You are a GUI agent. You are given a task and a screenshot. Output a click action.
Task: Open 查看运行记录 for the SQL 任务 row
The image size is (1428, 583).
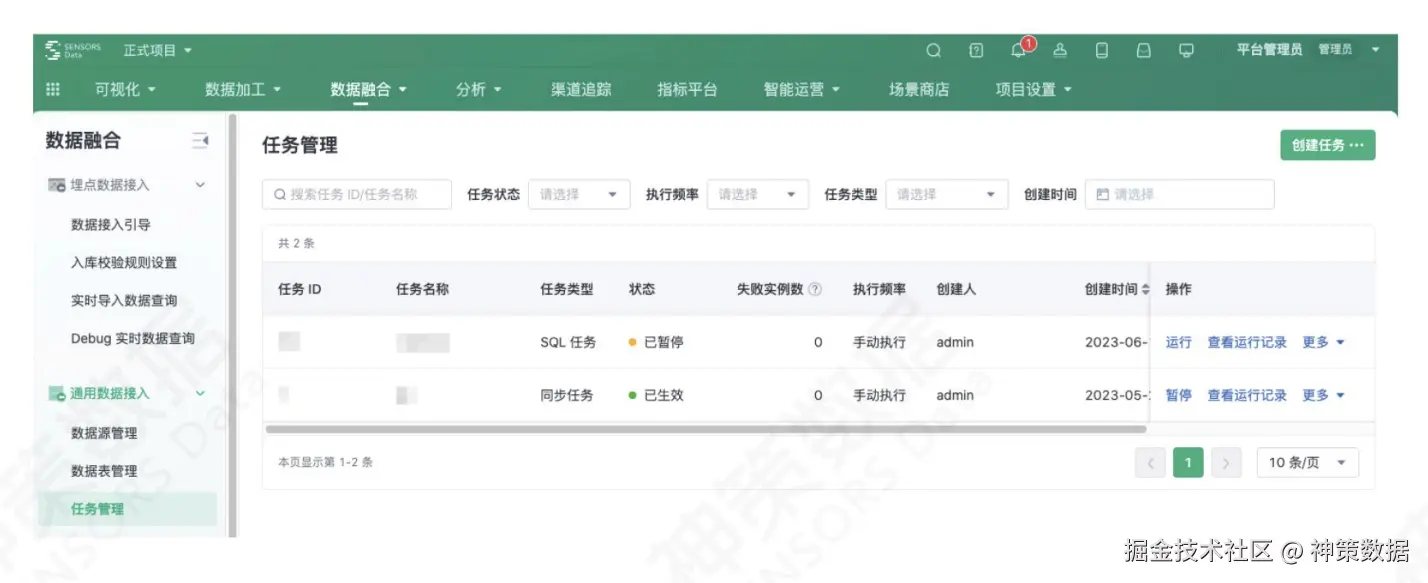point(1247,342)
